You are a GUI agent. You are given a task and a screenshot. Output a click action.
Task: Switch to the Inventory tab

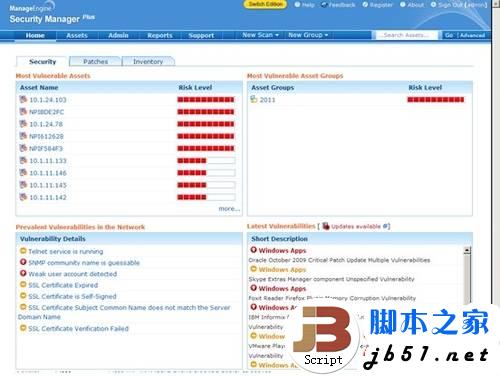click(148, 61)
